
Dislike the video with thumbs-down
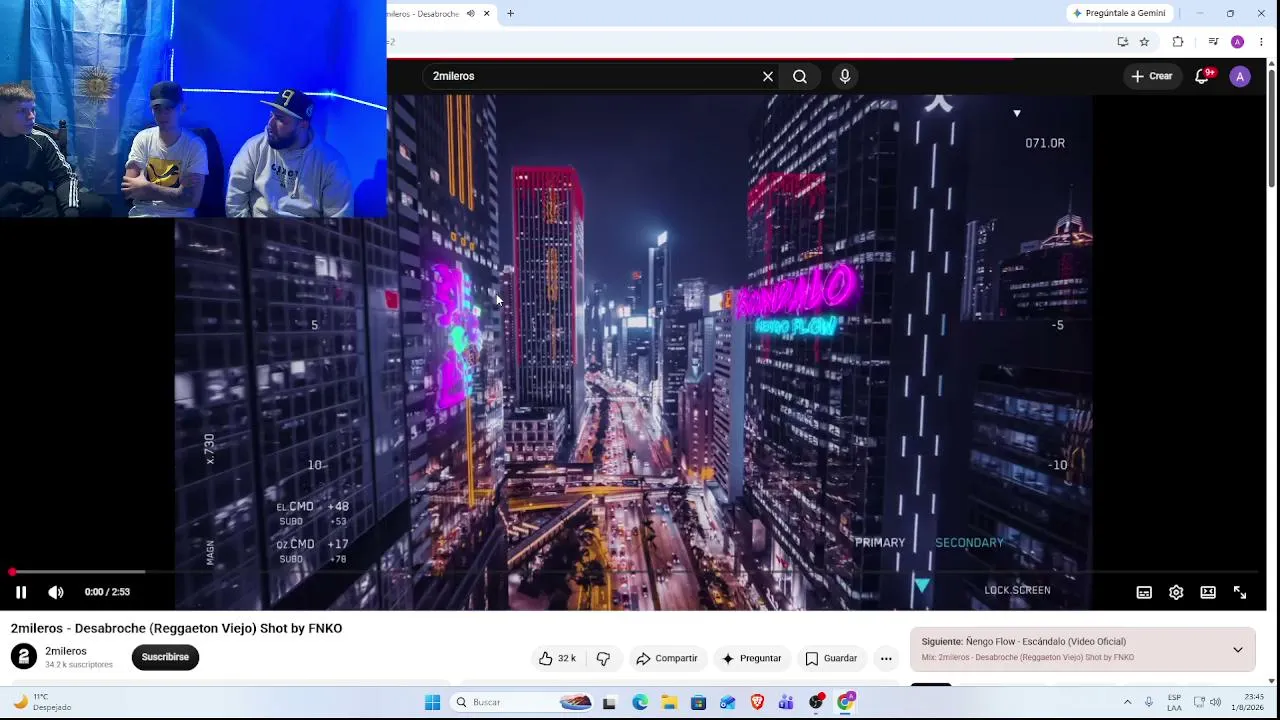pos(603,658)
